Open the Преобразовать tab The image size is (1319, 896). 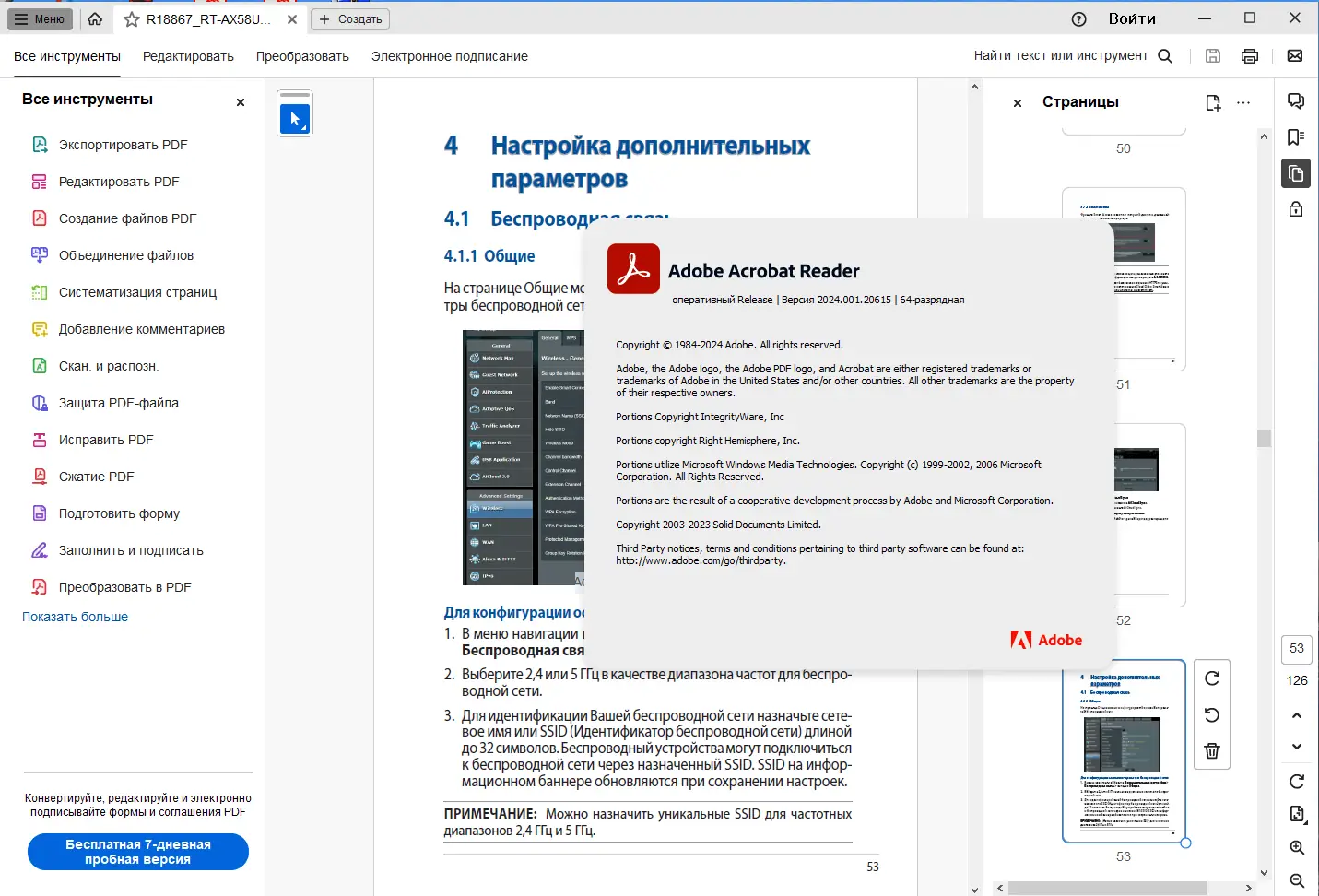302,56
